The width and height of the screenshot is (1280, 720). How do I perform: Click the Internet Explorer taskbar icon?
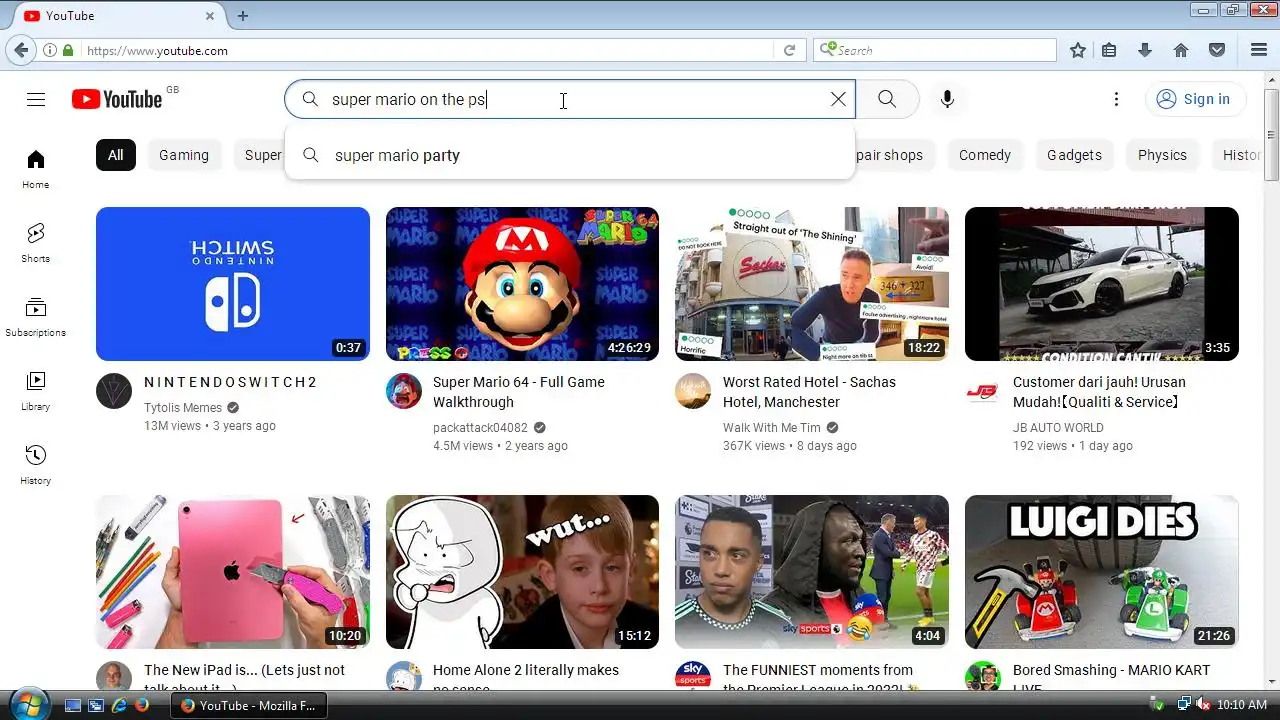(x=119, y=705)
